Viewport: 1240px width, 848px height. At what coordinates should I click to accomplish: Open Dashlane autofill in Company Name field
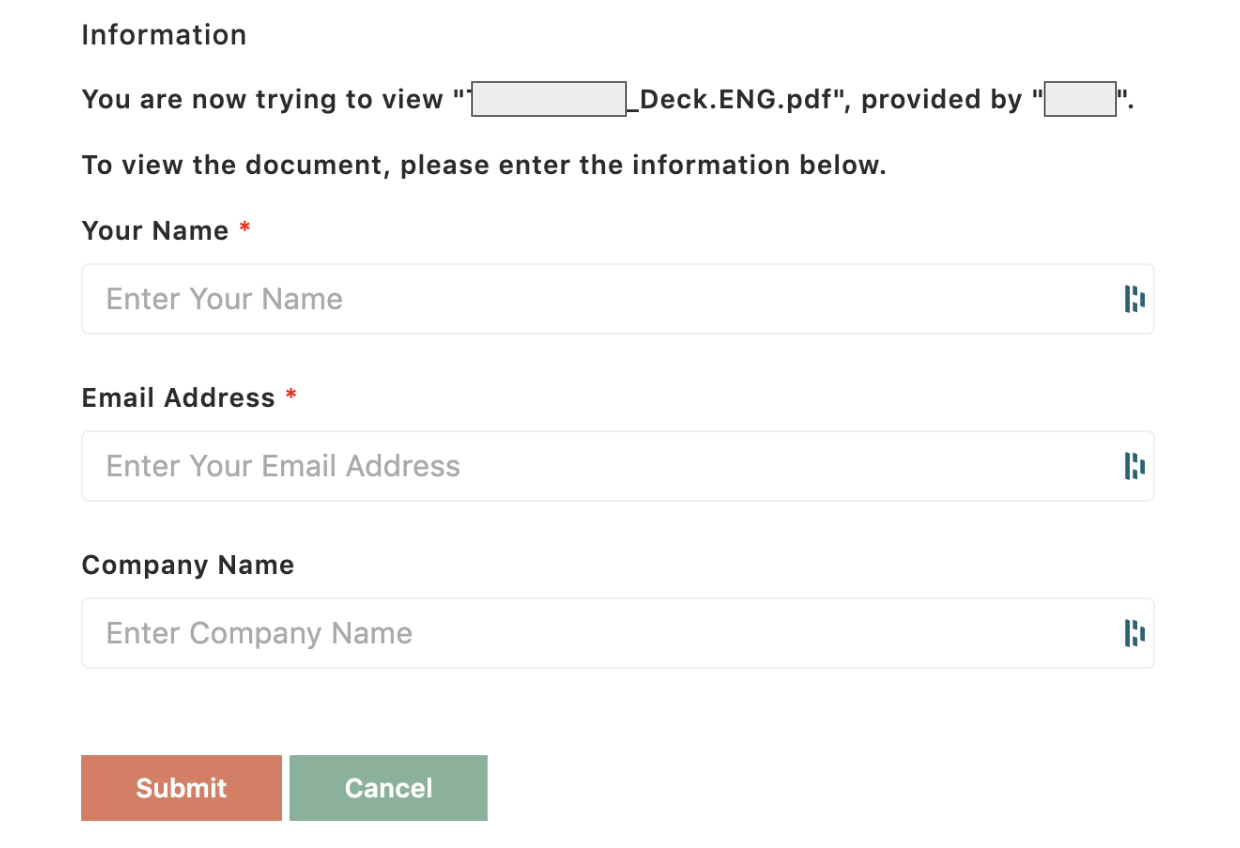tap(1134, 633)
